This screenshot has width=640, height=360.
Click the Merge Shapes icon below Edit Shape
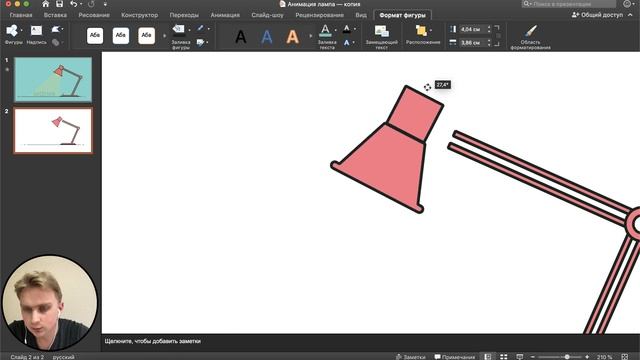pos(57,42)
